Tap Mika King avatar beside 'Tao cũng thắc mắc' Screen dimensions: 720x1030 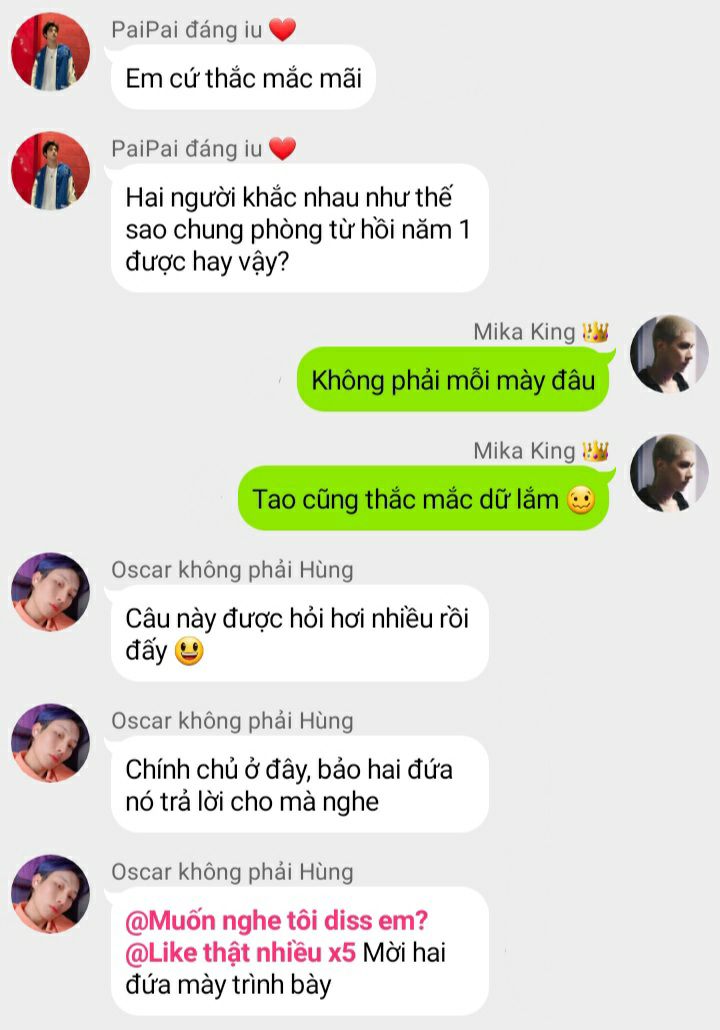click(x=669, y=473)
